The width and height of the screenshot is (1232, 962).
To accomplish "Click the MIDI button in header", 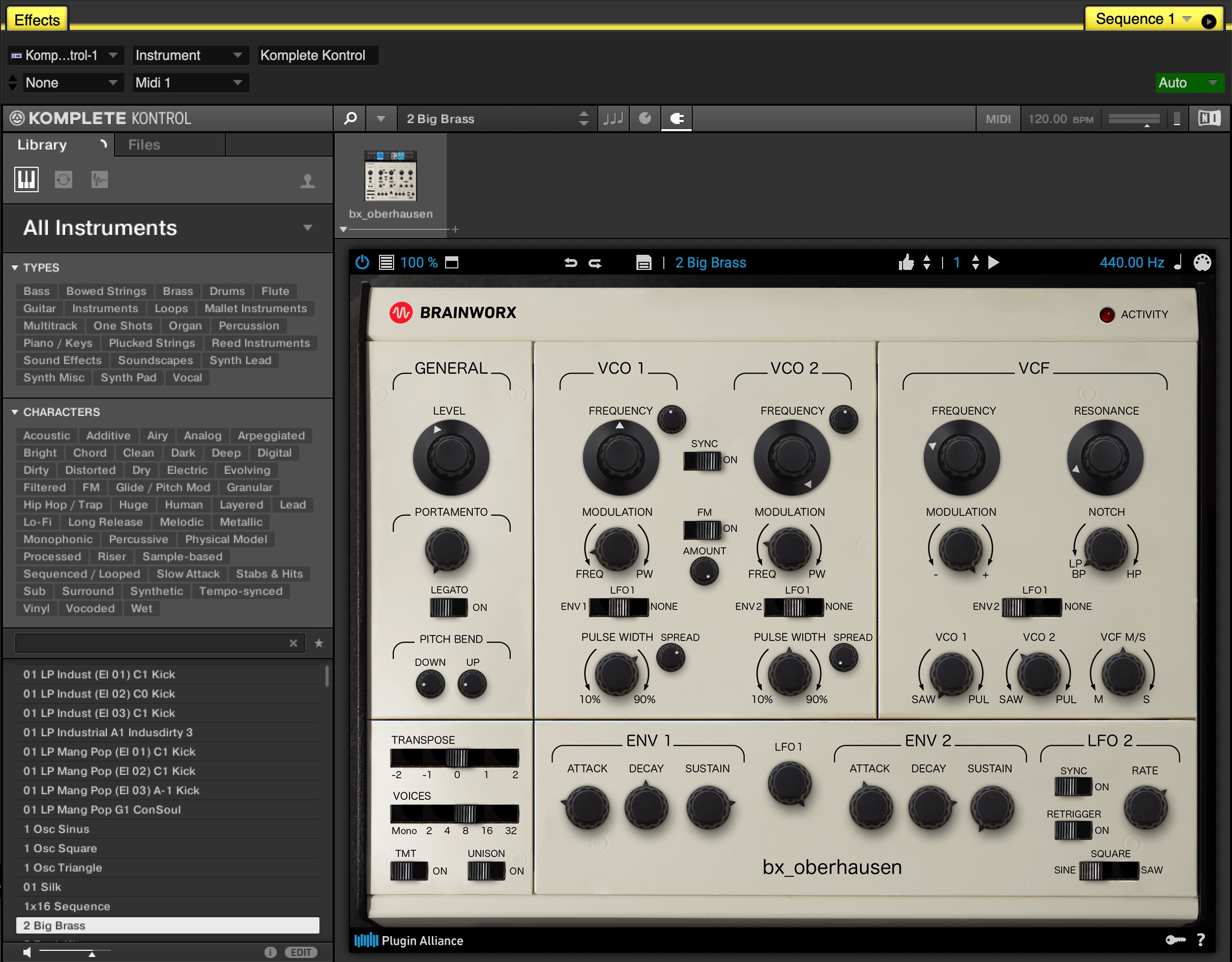I will [998, 119].
